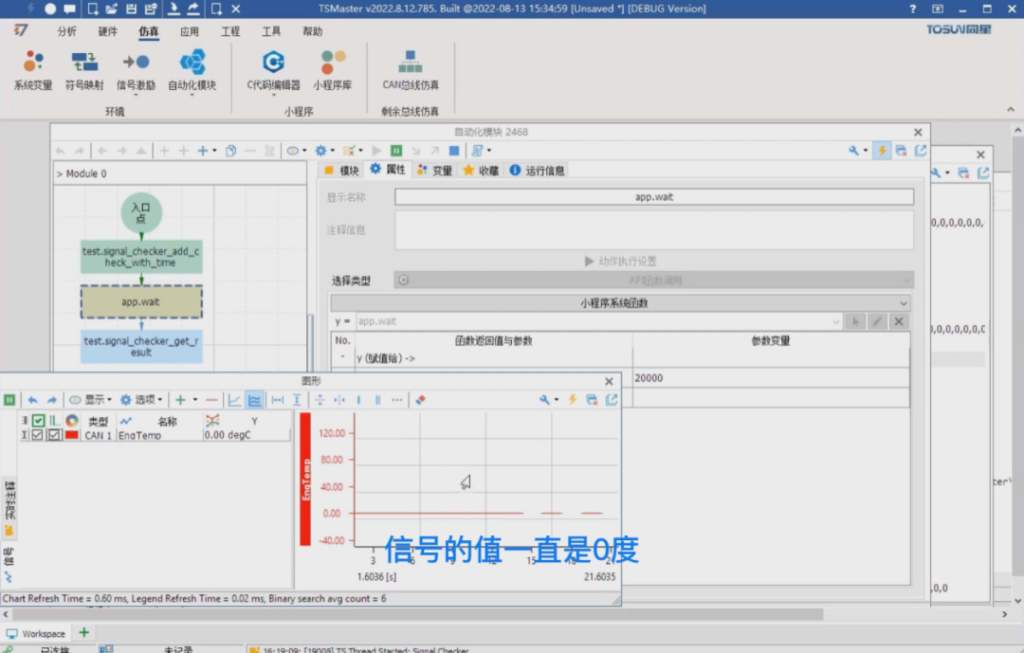The width and height of the screenshot is (1024, 653).
Task: Click red minus remove signal in graphics toolbar
Action: (x=212, y=400)
